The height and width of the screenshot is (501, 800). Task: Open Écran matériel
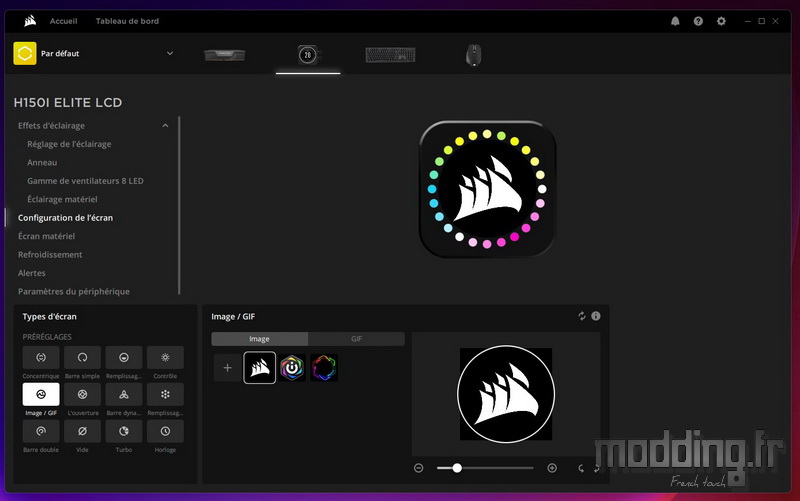point(46,236)
